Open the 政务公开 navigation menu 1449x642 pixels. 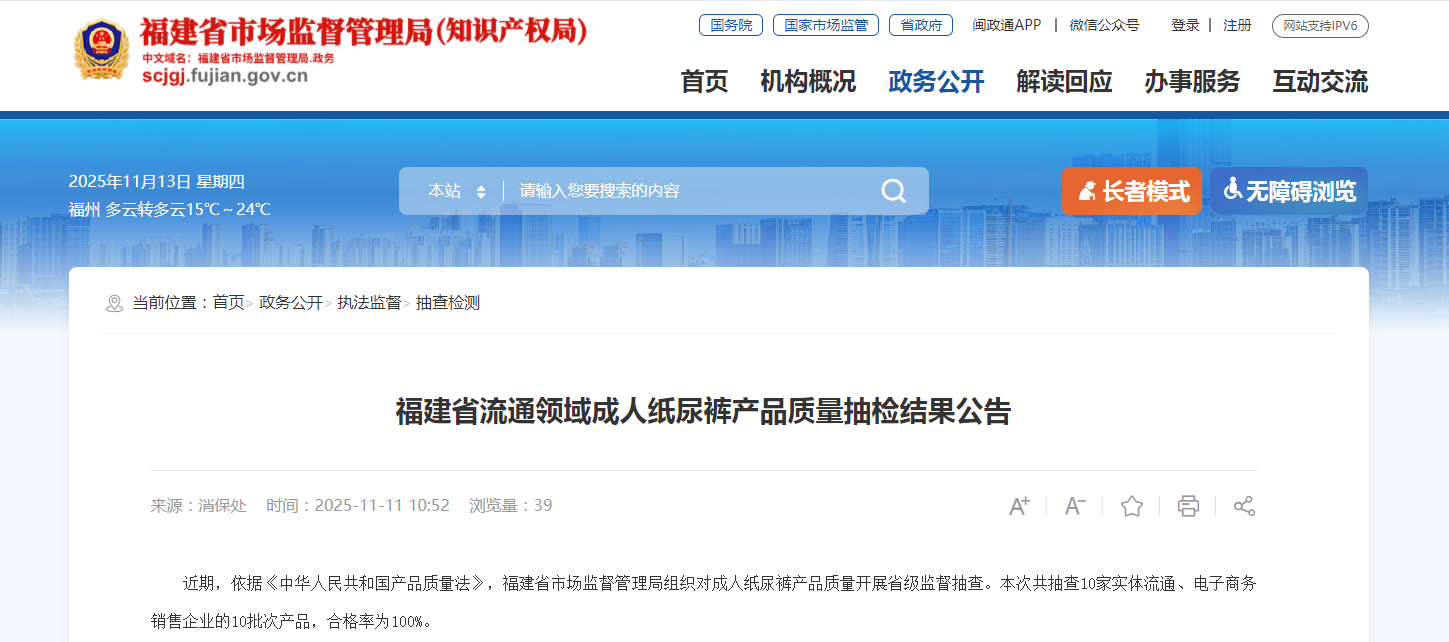click(x=936, y=82)
